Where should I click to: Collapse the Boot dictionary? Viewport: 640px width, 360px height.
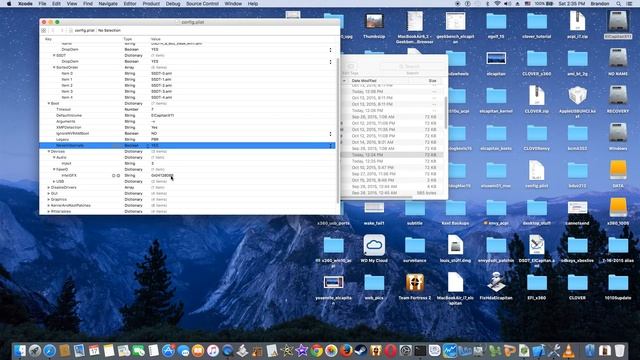[x=49, y=104]
